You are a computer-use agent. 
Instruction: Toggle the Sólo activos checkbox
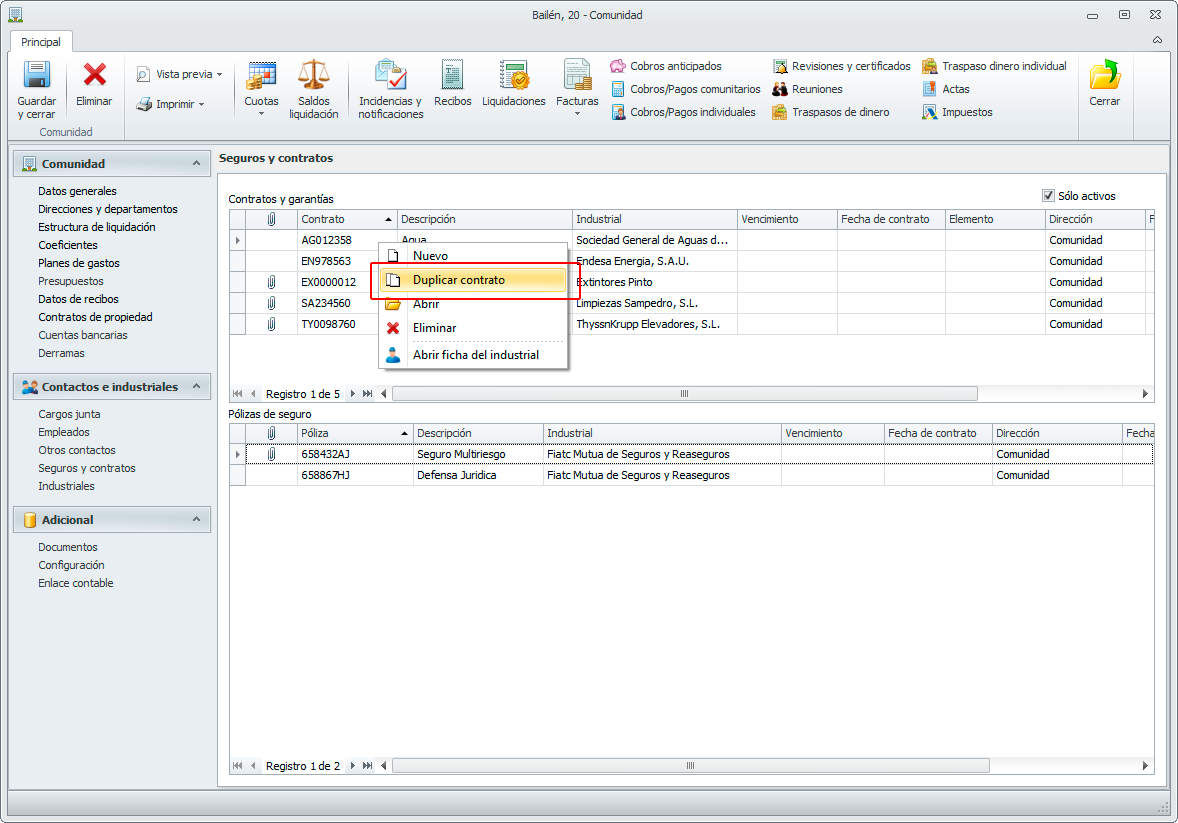click(1048, 195)
